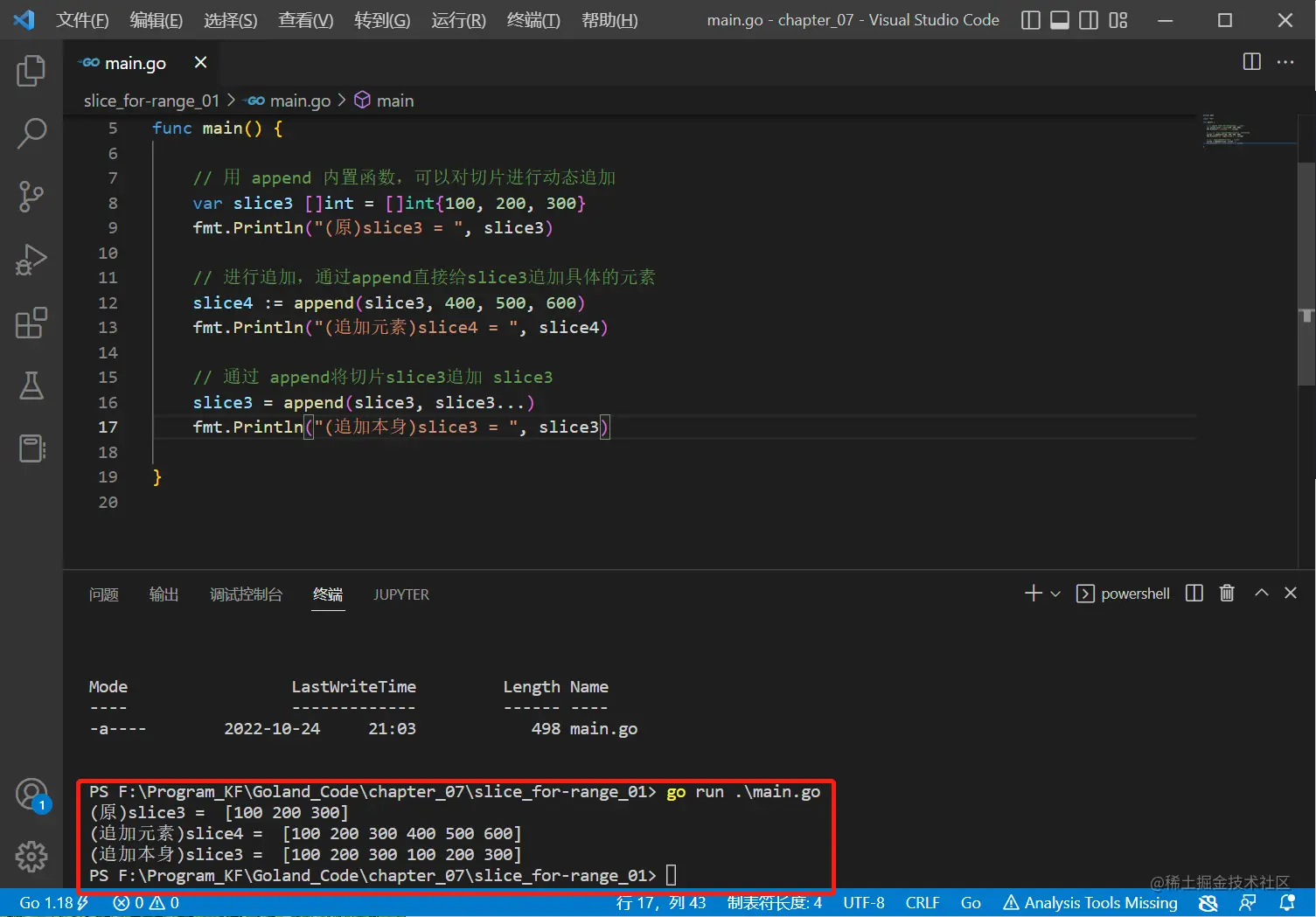Maximize the panel size with chevron
1316x917 pixels.
click(x=1262, y=593)
